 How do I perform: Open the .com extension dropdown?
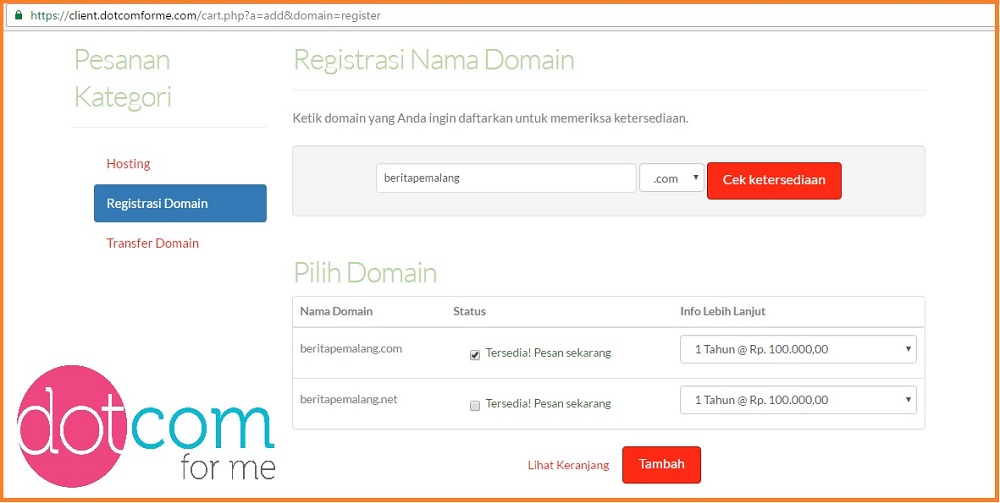(672, 179)
